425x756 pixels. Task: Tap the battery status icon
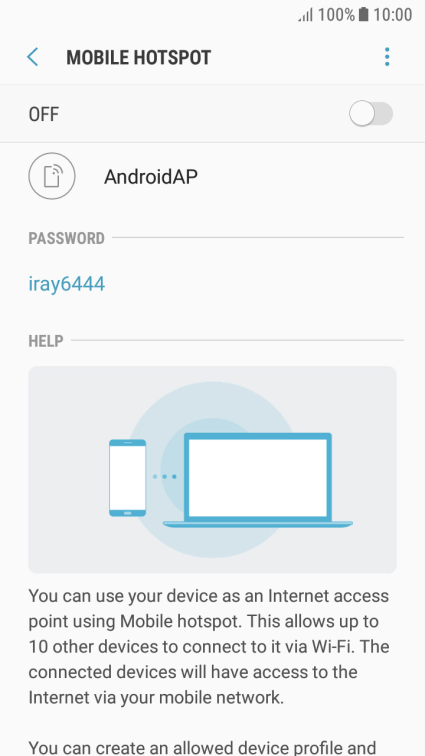[363, 14]
